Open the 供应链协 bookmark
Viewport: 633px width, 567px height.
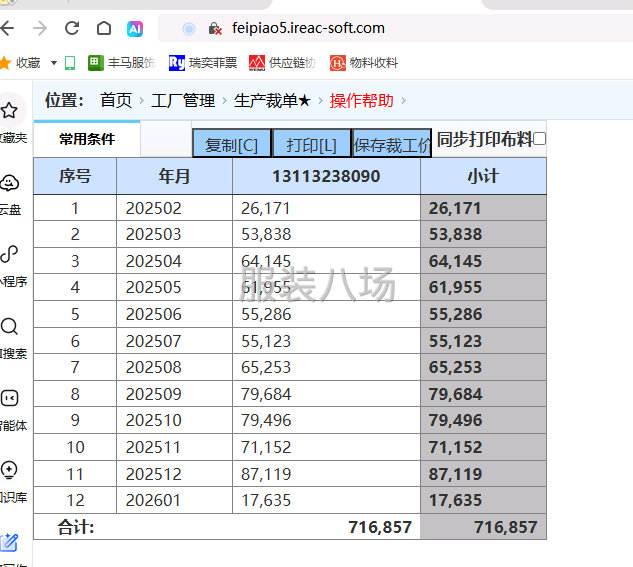point(282,63)
